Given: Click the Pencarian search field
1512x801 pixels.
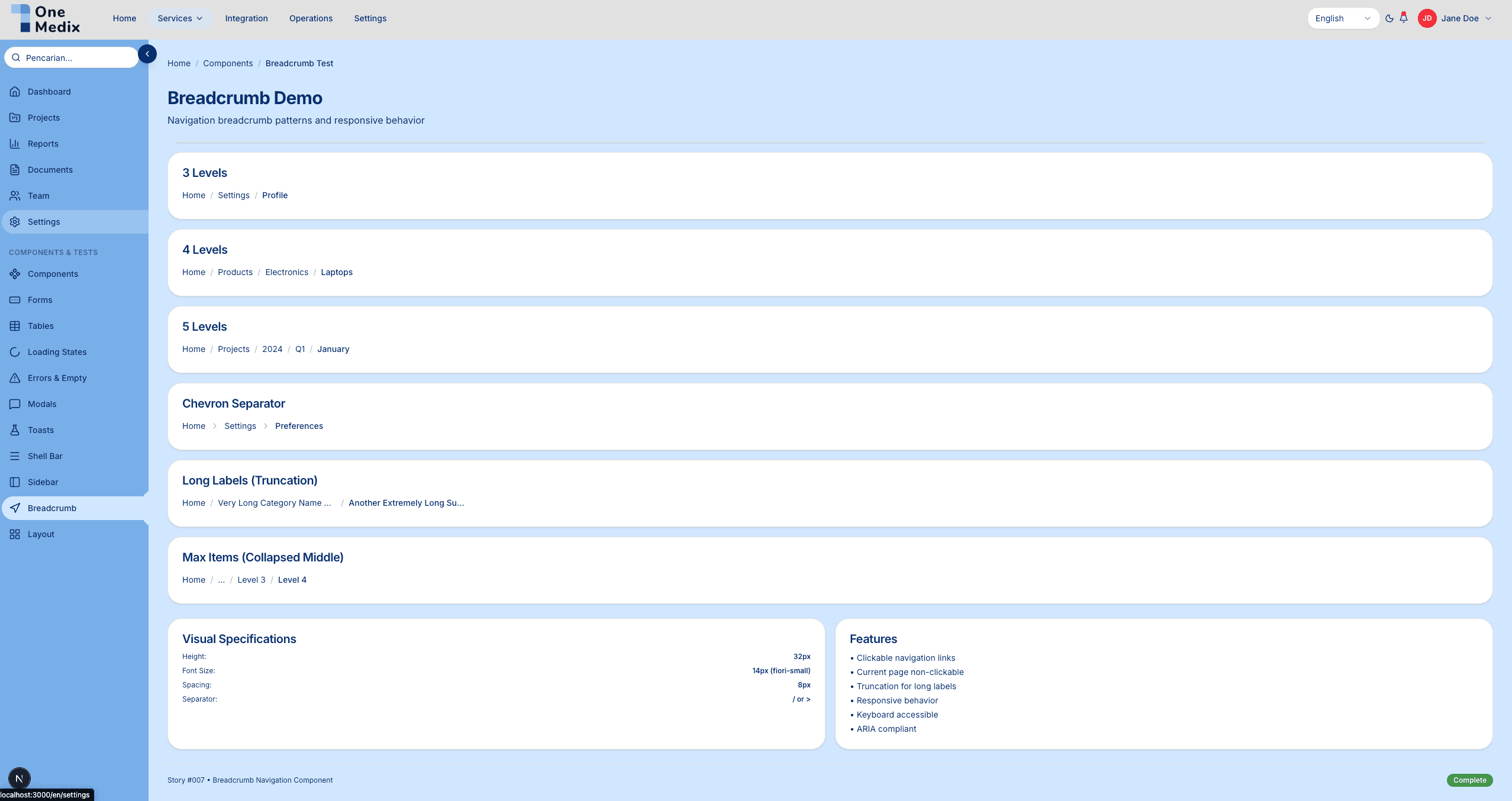Looking at the screenshot, I should 71,57.
